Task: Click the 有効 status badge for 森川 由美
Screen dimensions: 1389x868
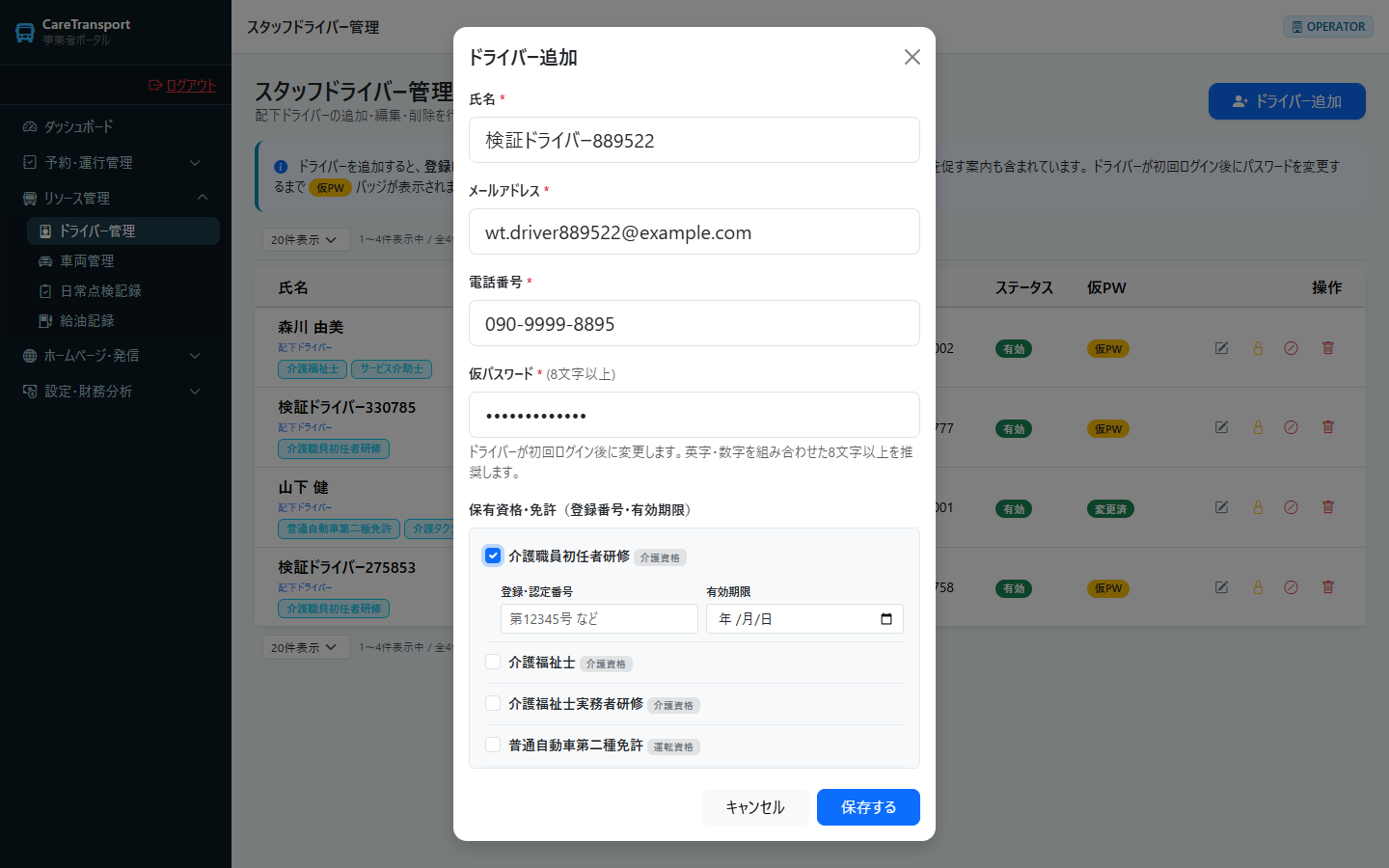Action: coord(1014,349)
